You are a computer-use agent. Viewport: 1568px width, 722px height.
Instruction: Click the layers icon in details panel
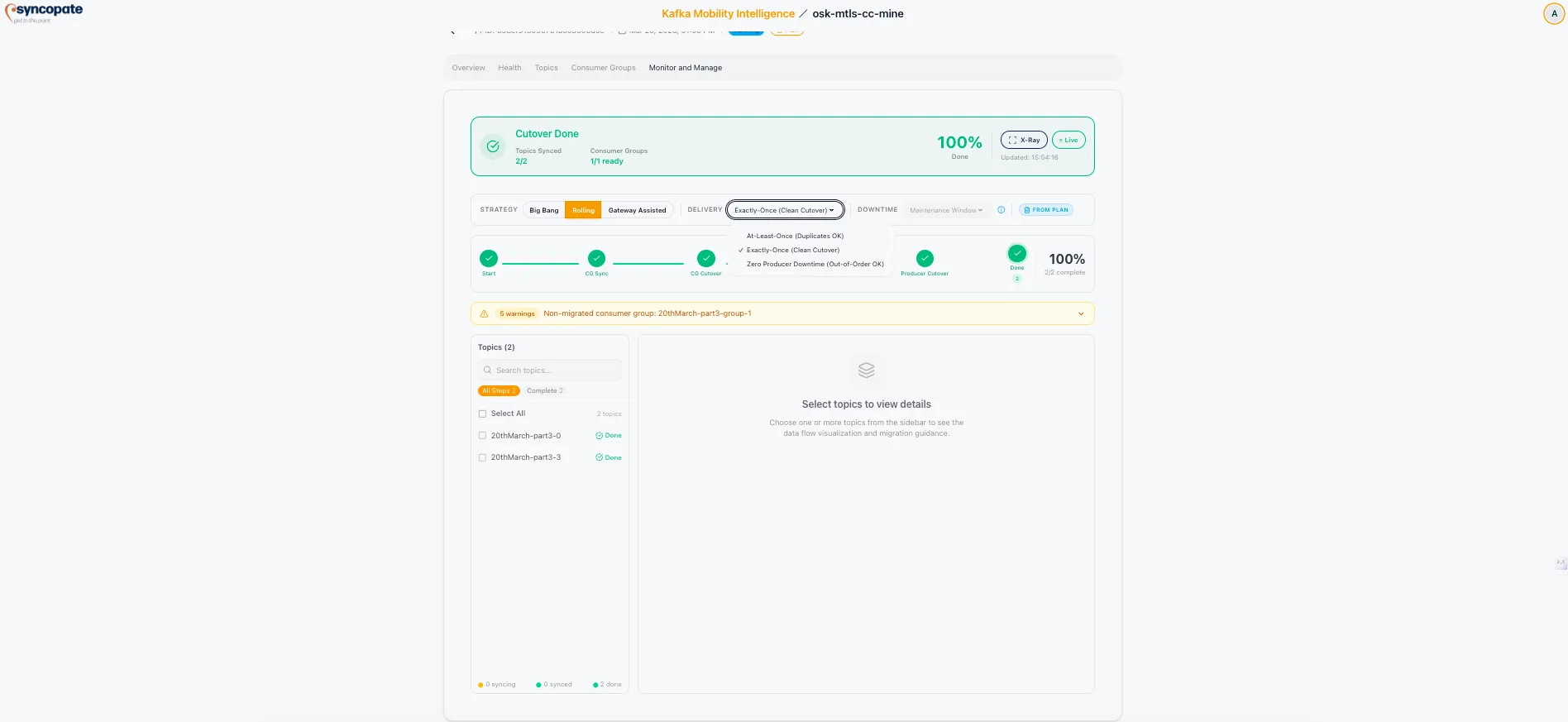866,370
